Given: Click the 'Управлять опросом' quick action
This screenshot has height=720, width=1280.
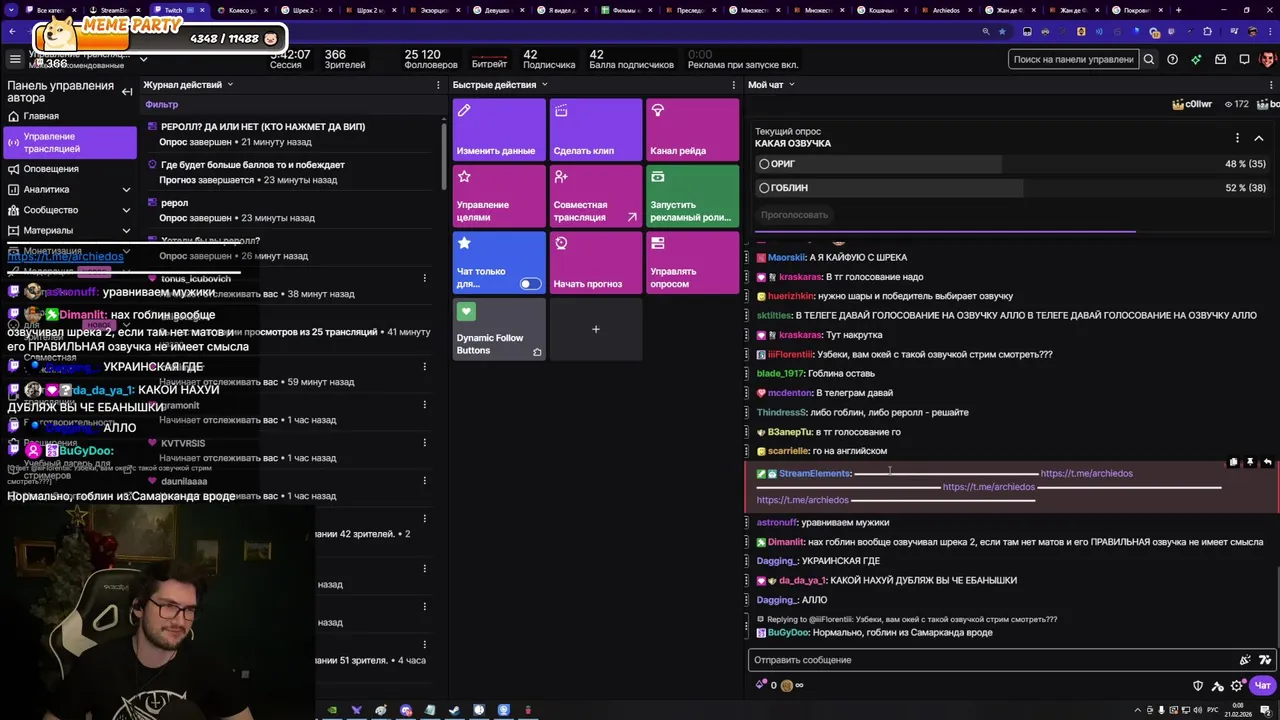Looking at the screenshot, I should click(692, 262).
